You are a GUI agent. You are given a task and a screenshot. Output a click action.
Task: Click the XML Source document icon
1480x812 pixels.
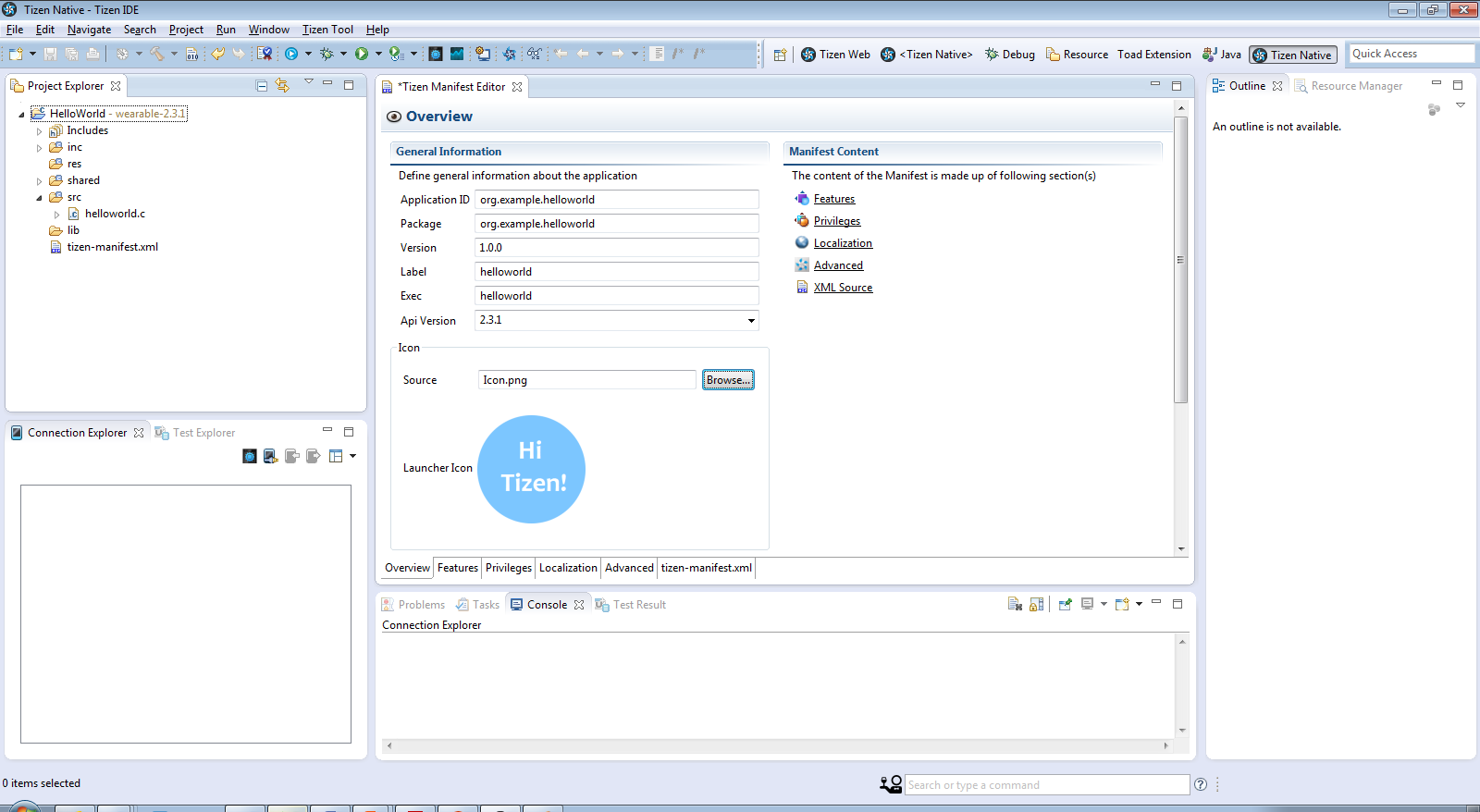point(802,287)
